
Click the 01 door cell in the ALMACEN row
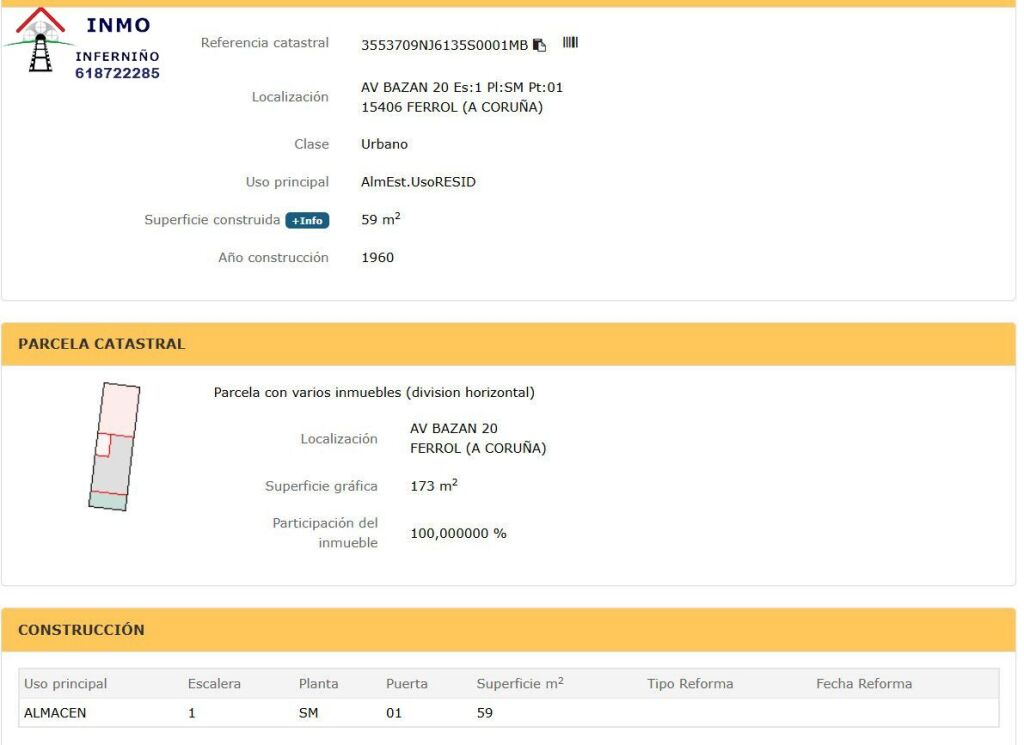(394, 713)
